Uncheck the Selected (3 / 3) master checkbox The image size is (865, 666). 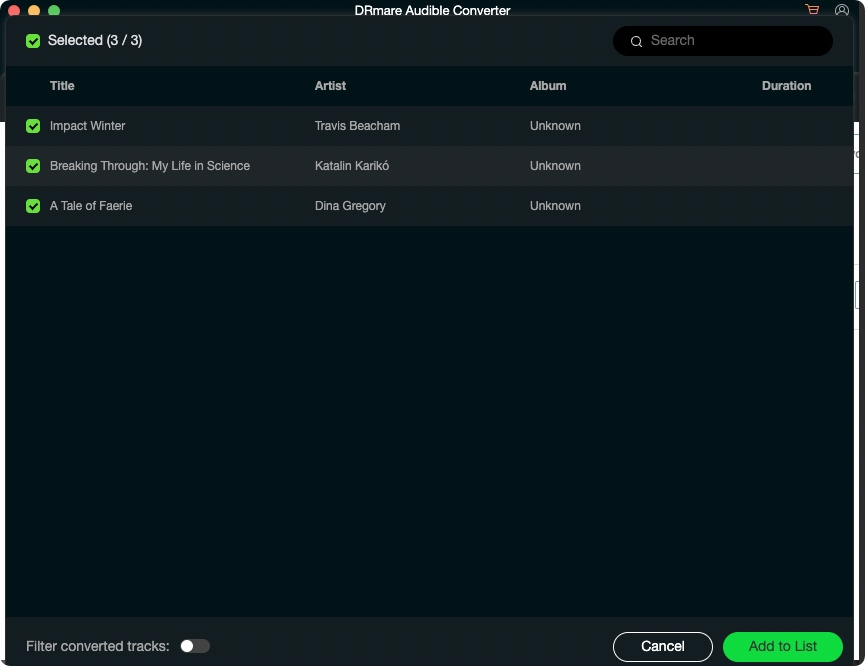pyautogui.click(x=33, y=41)
